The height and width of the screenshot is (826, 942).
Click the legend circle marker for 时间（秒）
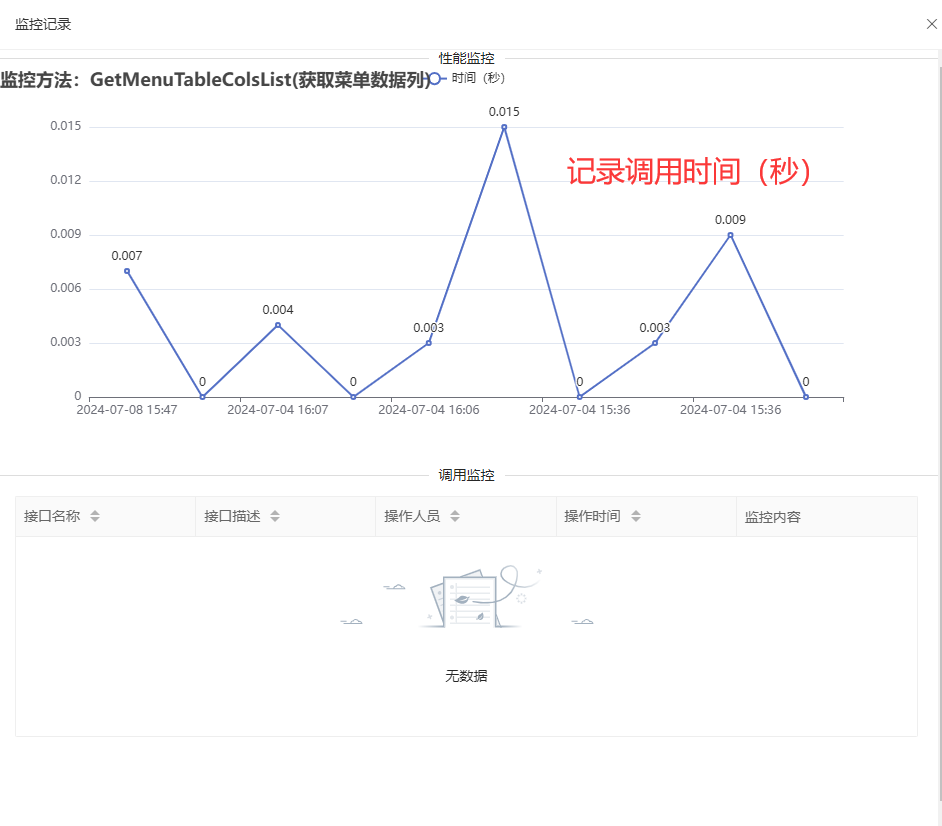point(434,78)
